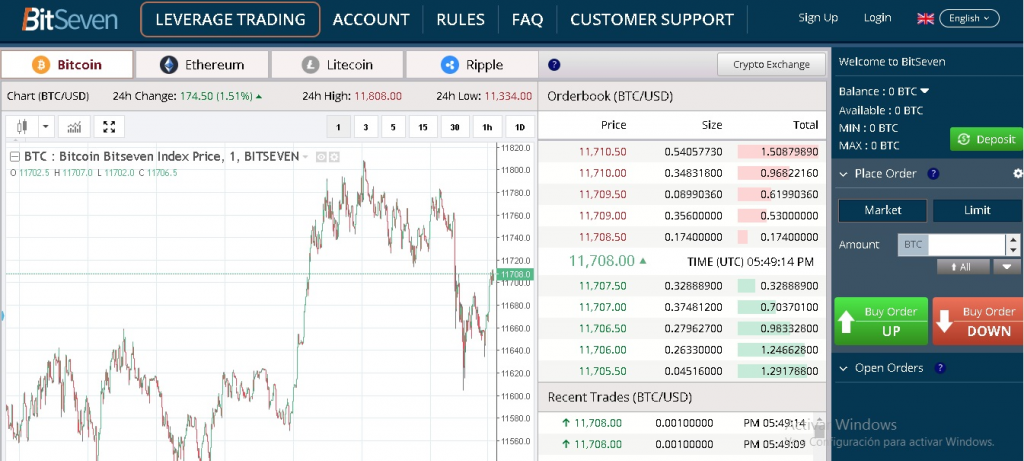Open the chart series settings gear

pos(334,157)
